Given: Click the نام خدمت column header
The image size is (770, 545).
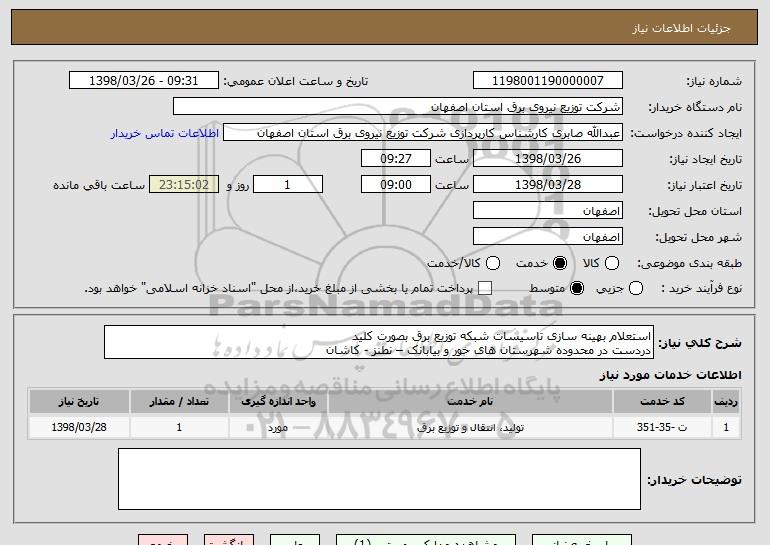Looking at the screenshot, I should point(470,402).
